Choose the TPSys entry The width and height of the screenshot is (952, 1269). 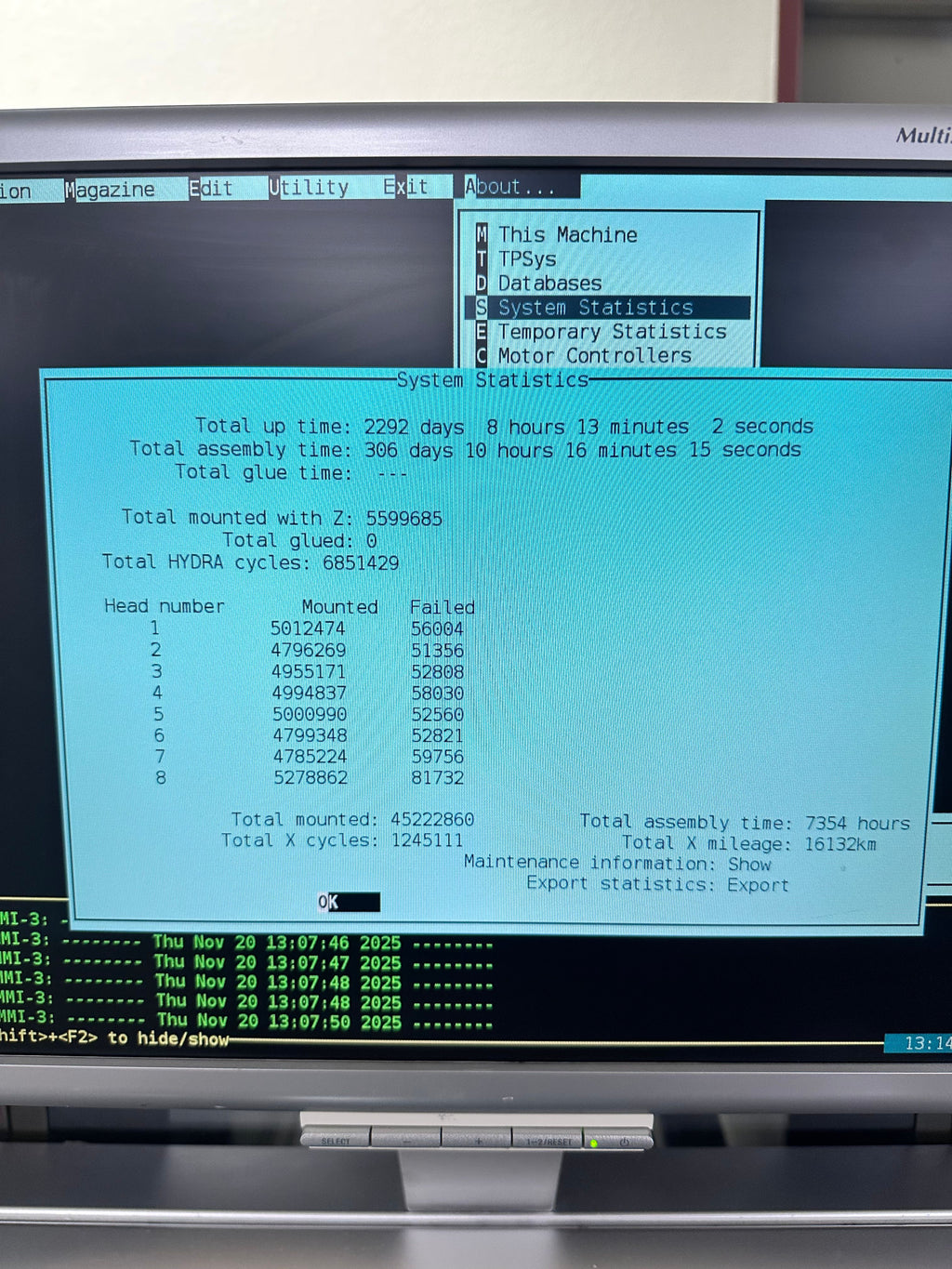click(527, 259)
